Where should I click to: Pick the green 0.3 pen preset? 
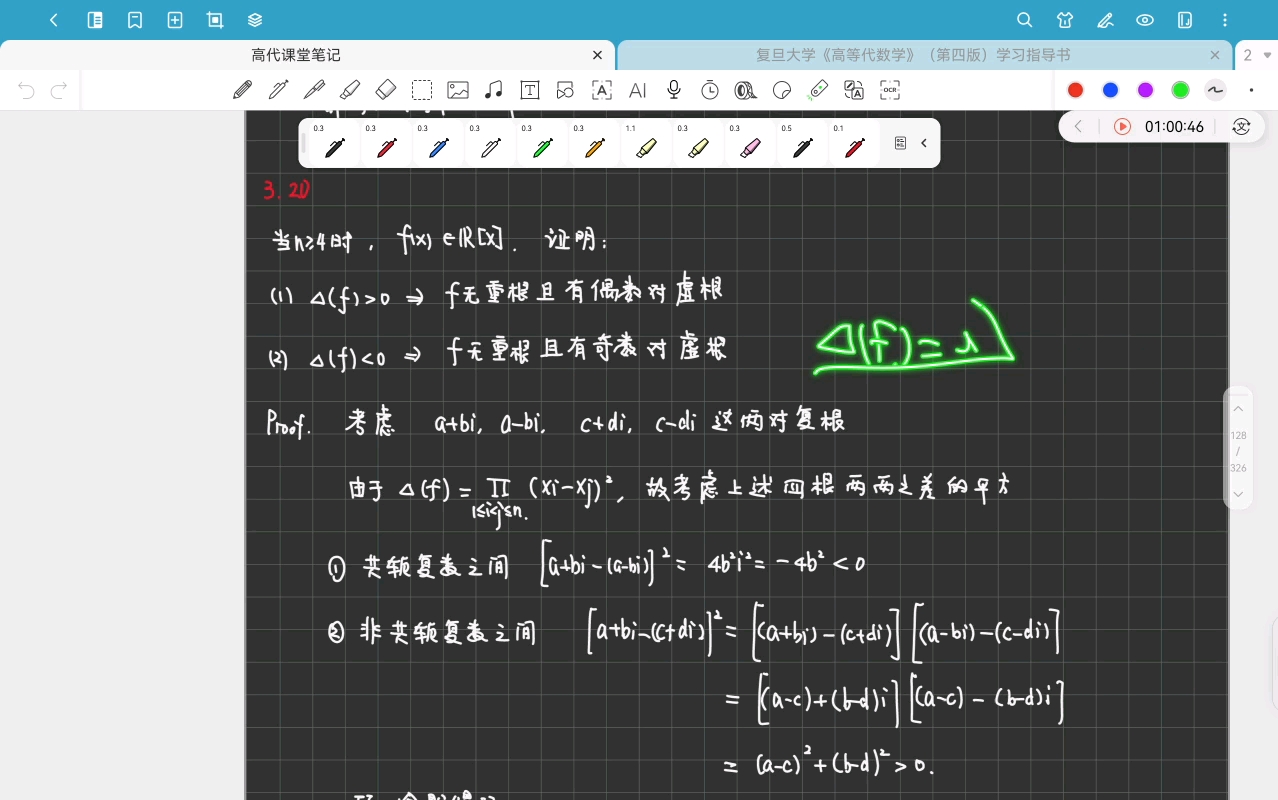point(543,143)
